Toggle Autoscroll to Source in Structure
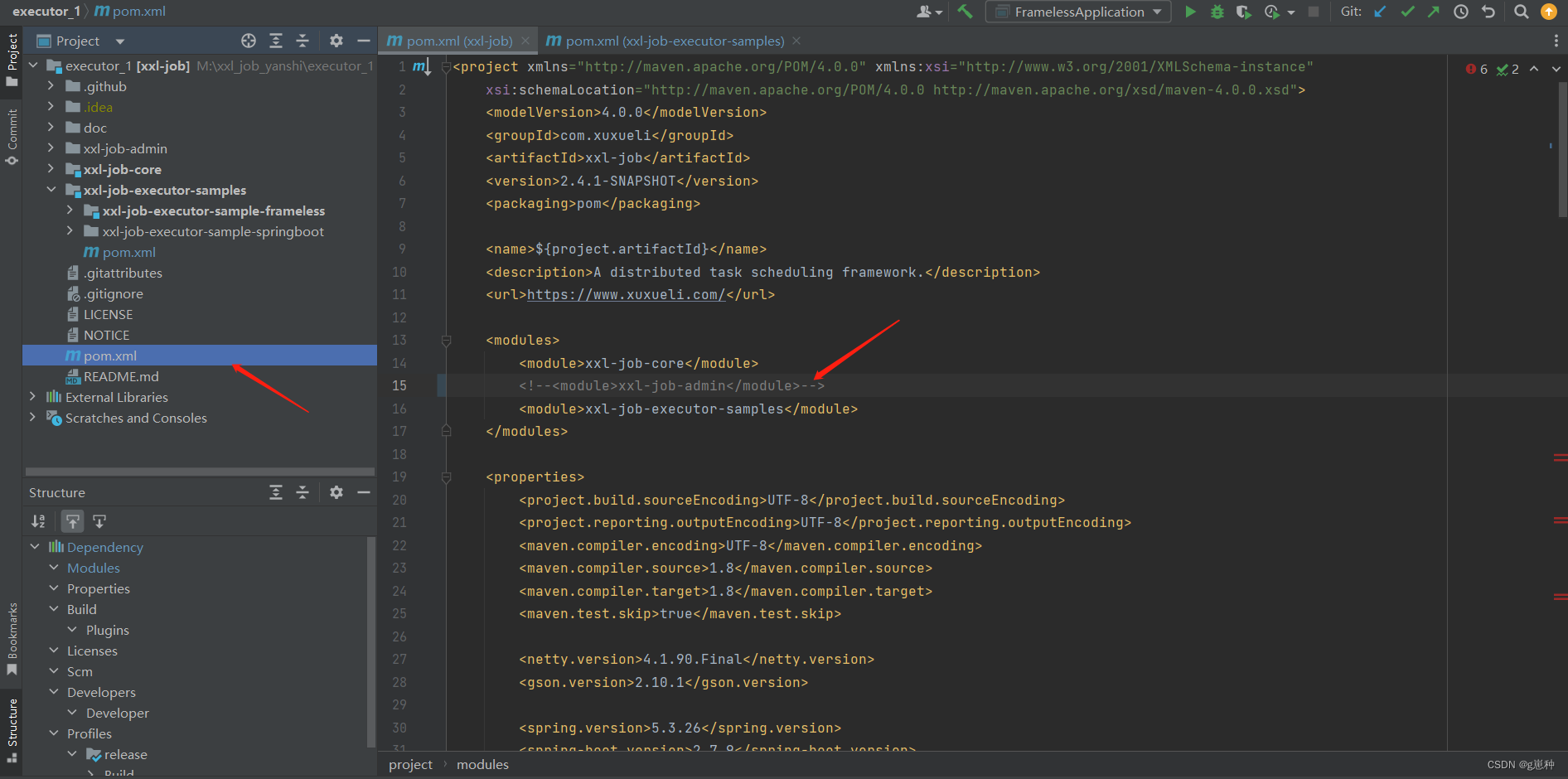The height and width of the screenshot is (779, 1568). pyautogui.click(x=73, y=521)
